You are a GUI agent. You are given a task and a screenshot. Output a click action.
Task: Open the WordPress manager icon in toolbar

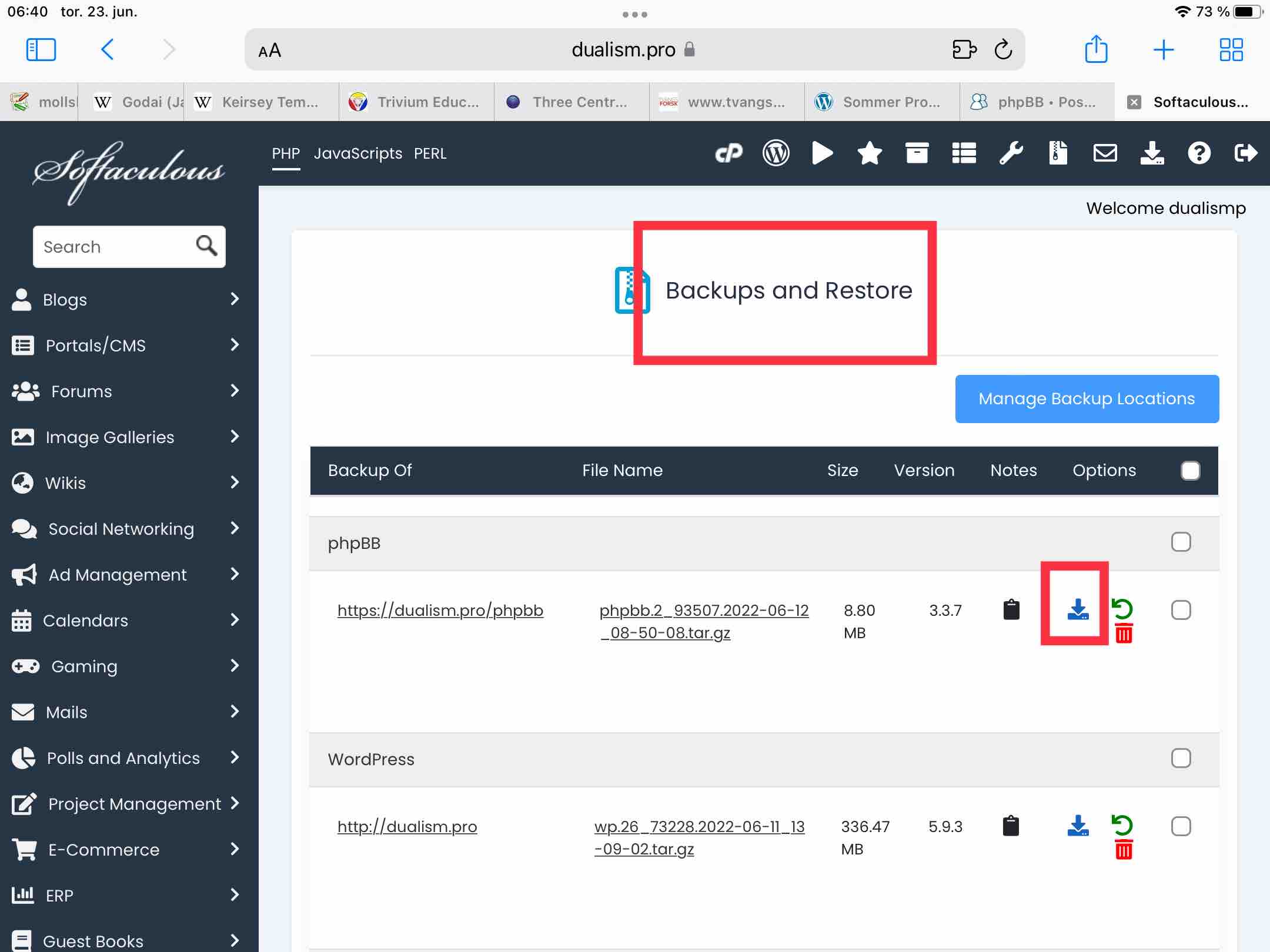[776, 153]
